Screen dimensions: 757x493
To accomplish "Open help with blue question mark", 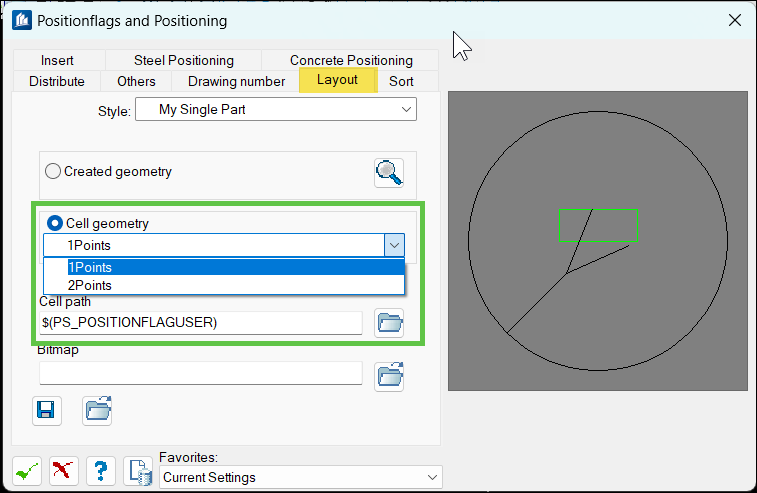I will coord(100,471).
